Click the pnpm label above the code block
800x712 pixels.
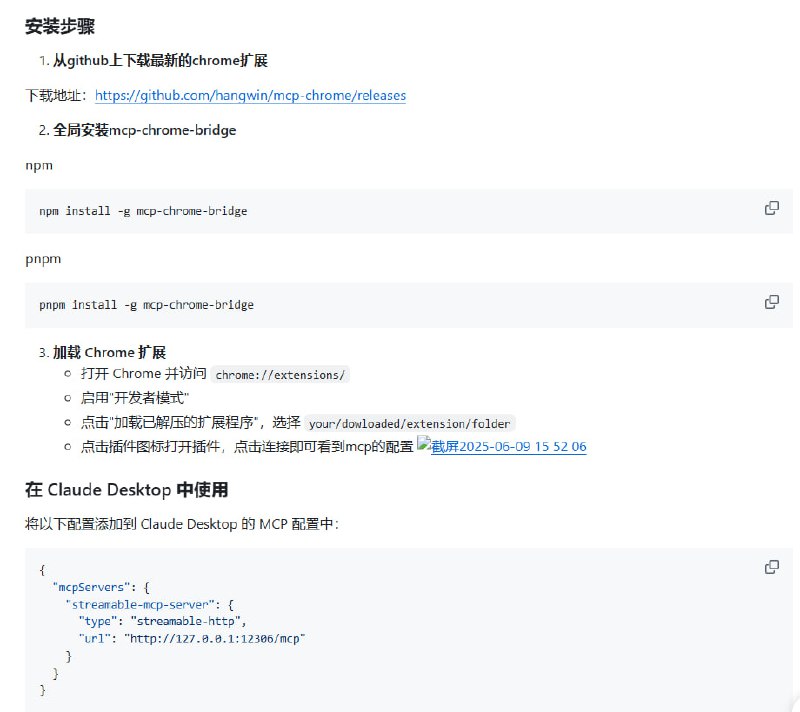[41, 259]
